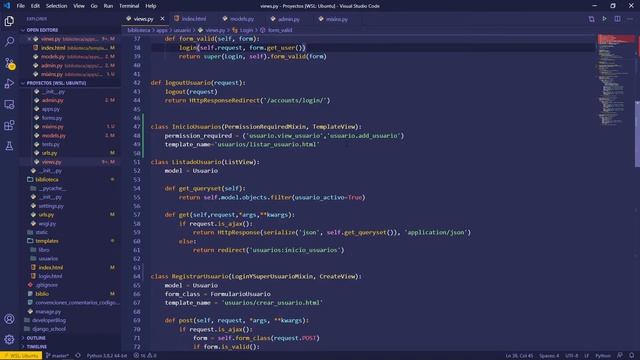Click the editor vertical scrollbar thumb
The height and width of the screenshot is (360, 640).
click(637, 134)
